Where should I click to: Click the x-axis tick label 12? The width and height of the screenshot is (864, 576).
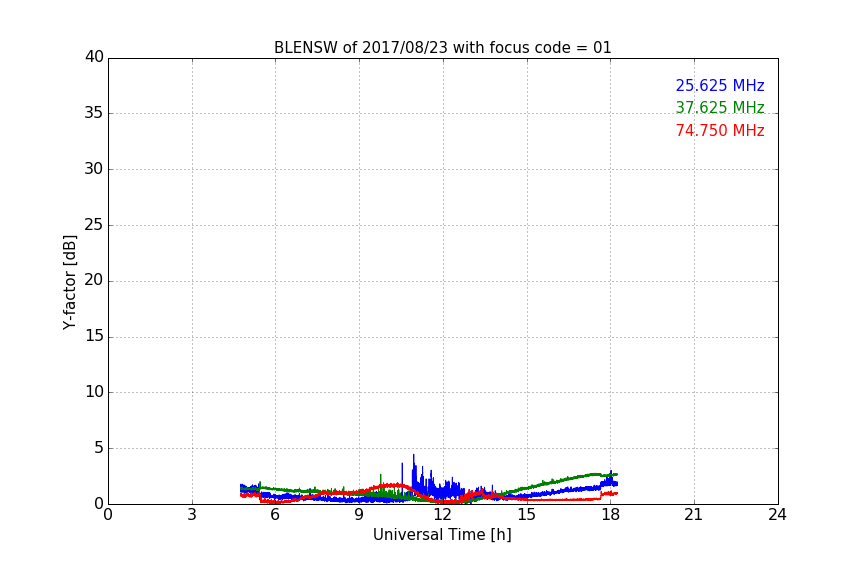tap(443, 515)
